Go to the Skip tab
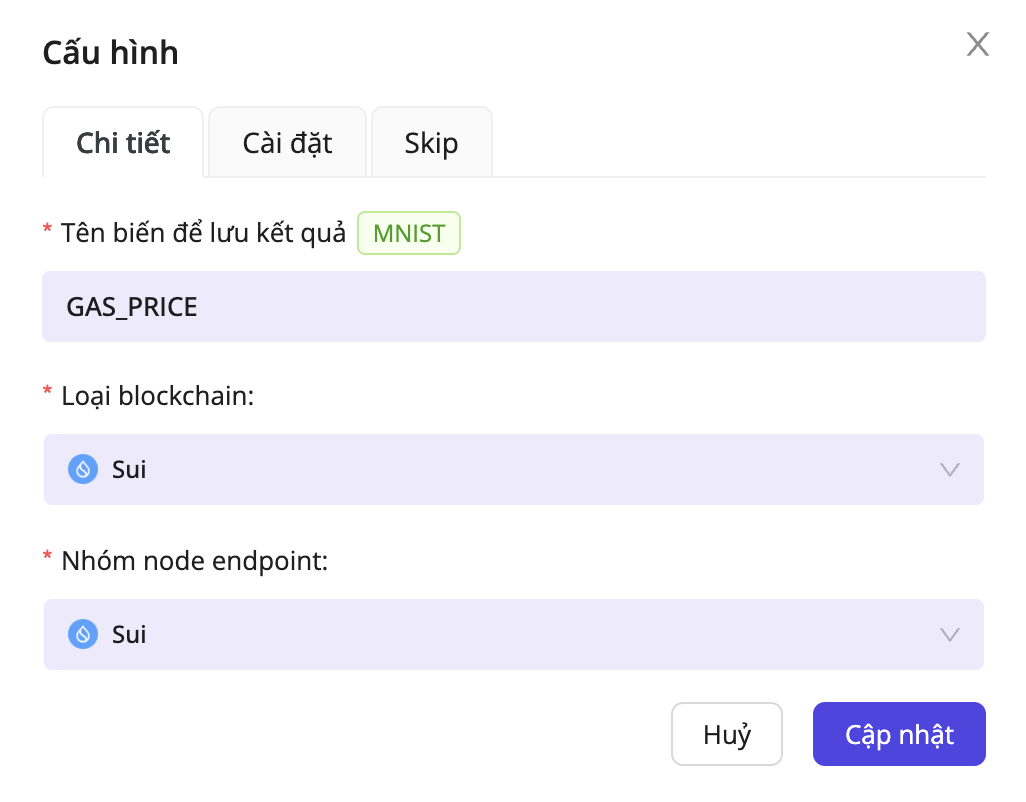Viewport: 1026px width, 802px height. point(431,143)
